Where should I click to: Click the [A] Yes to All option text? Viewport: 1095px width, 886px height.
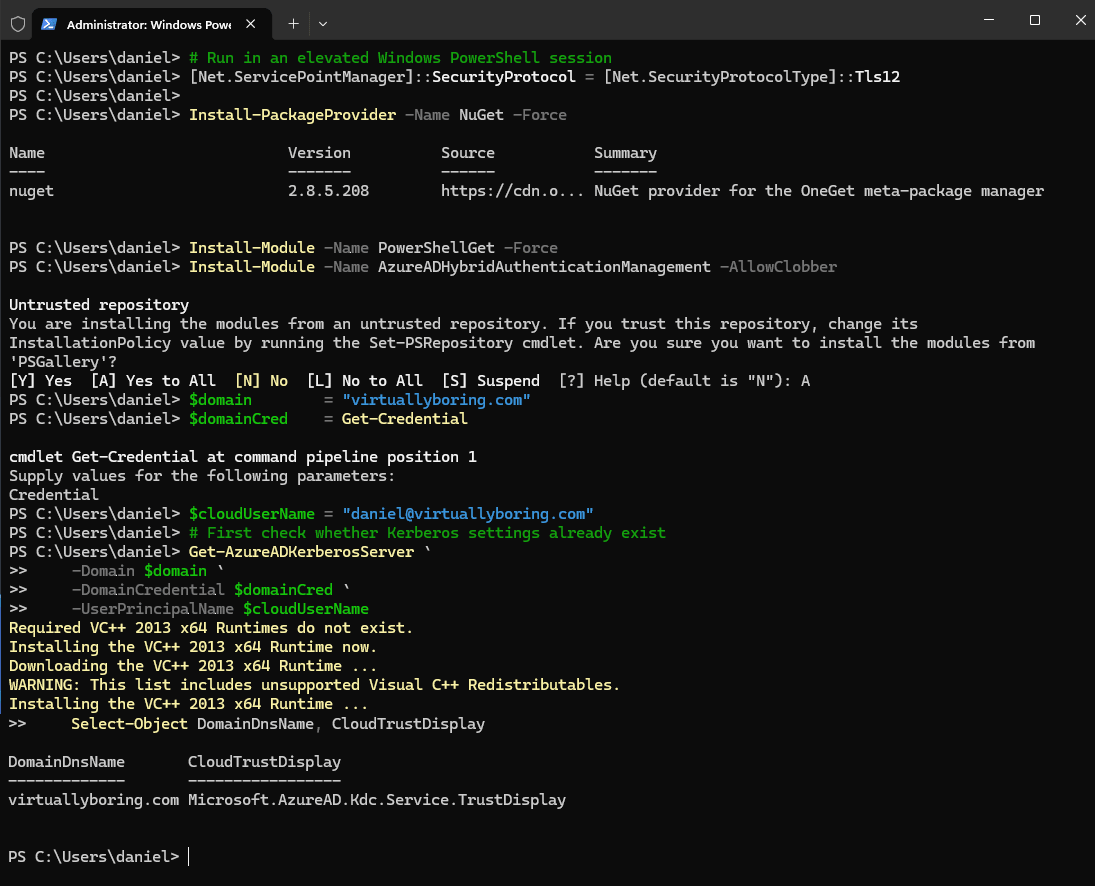153,381
